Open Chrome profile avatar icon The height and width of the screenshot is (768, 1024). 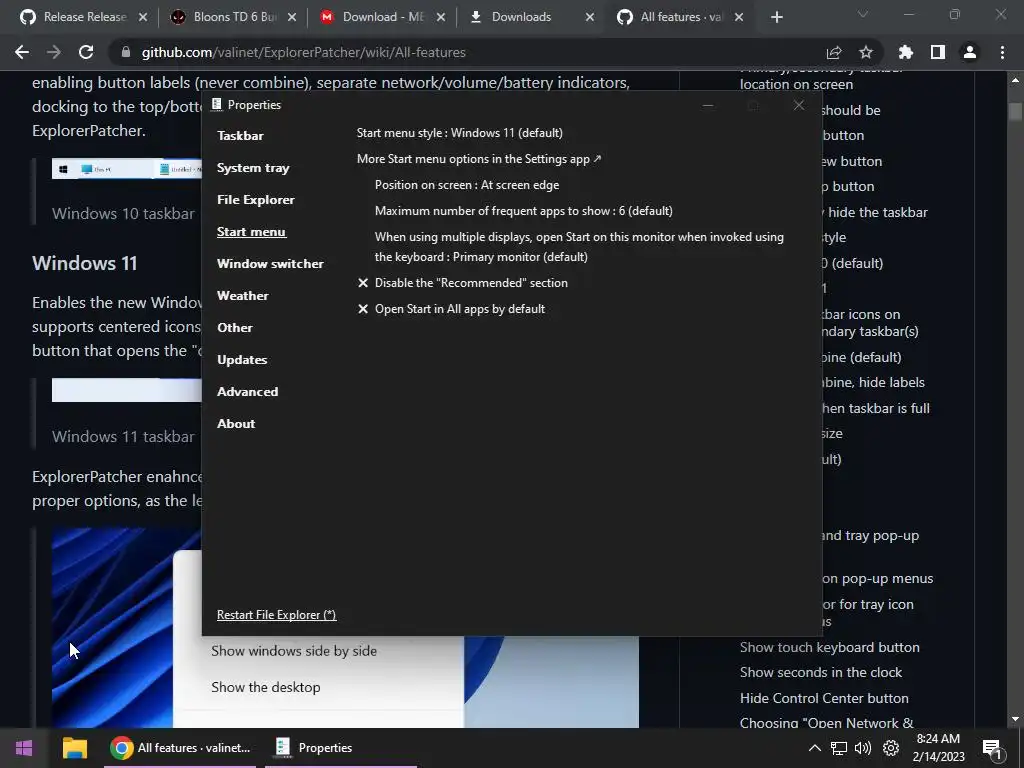pos(970,52)
